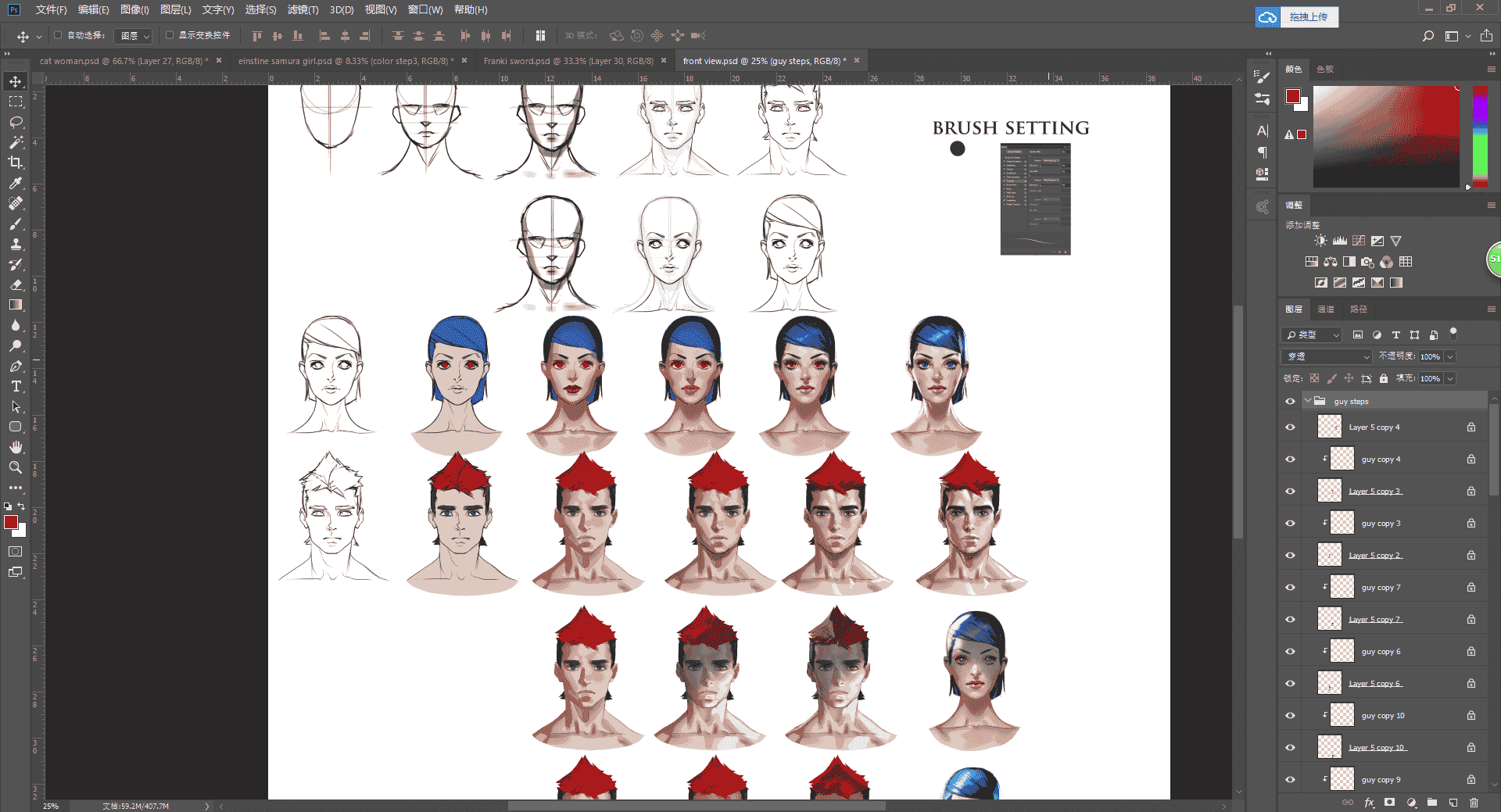The height and width of the screenshot is (812, 1501).
Task: Select the Horizontal Type tool
Action: (x=16, y=386)
